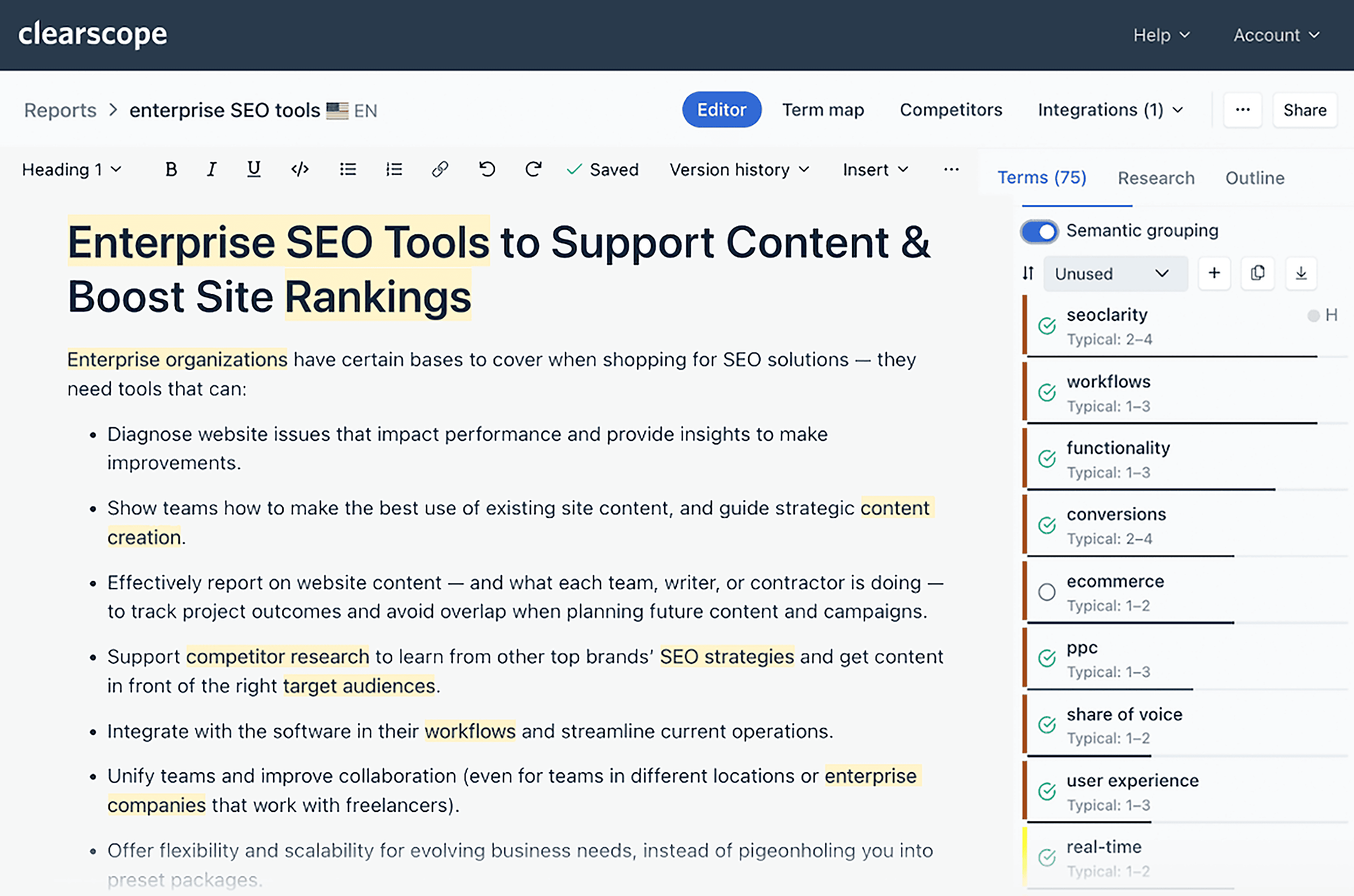Viewport: 1354px width, 896px height.
Task: Switch to the Term map view
Action: (824, 110)
